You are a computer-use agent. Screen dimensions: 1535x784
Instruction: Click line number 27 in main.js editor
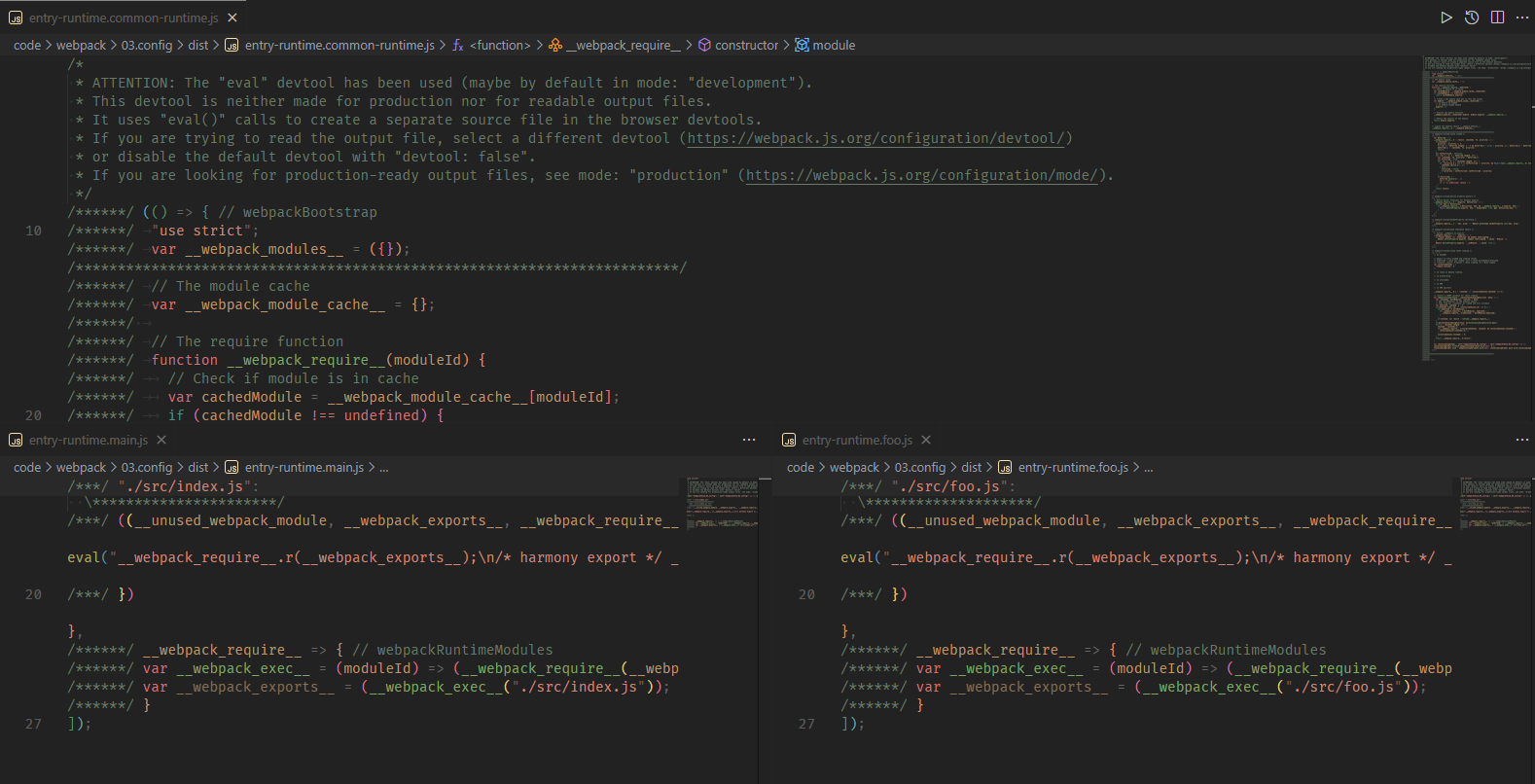pyautogui.click(x=34, y=724)
